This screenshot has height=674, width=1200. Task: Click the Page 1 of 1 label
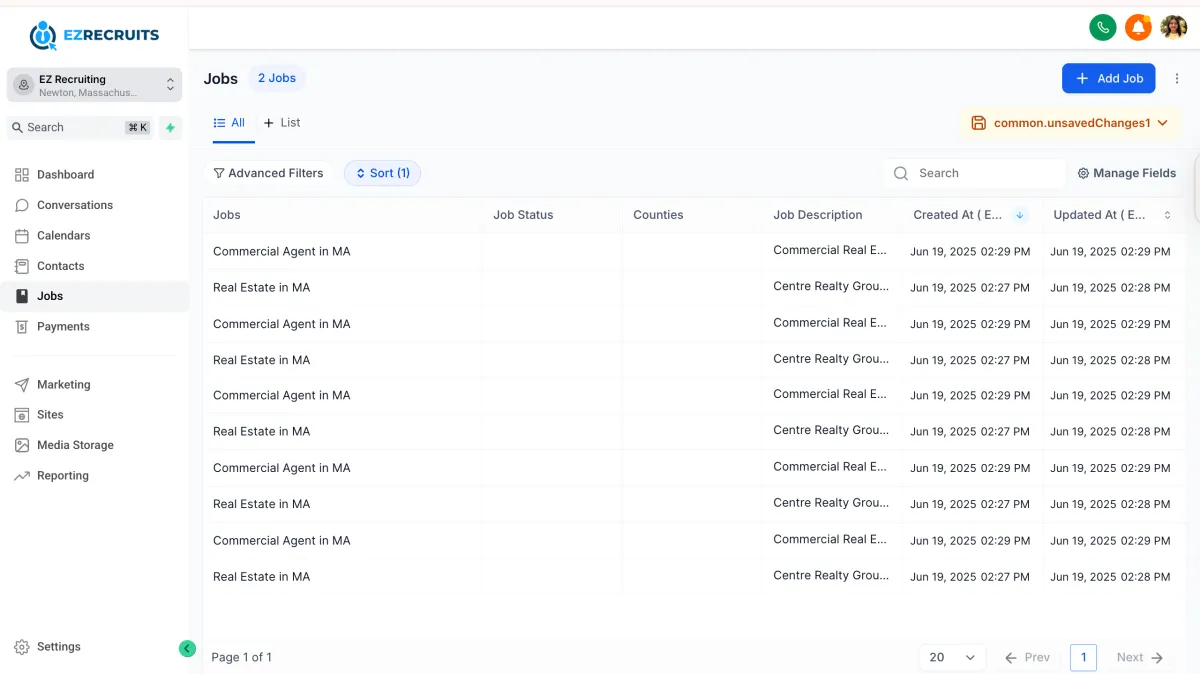[242, 657]
